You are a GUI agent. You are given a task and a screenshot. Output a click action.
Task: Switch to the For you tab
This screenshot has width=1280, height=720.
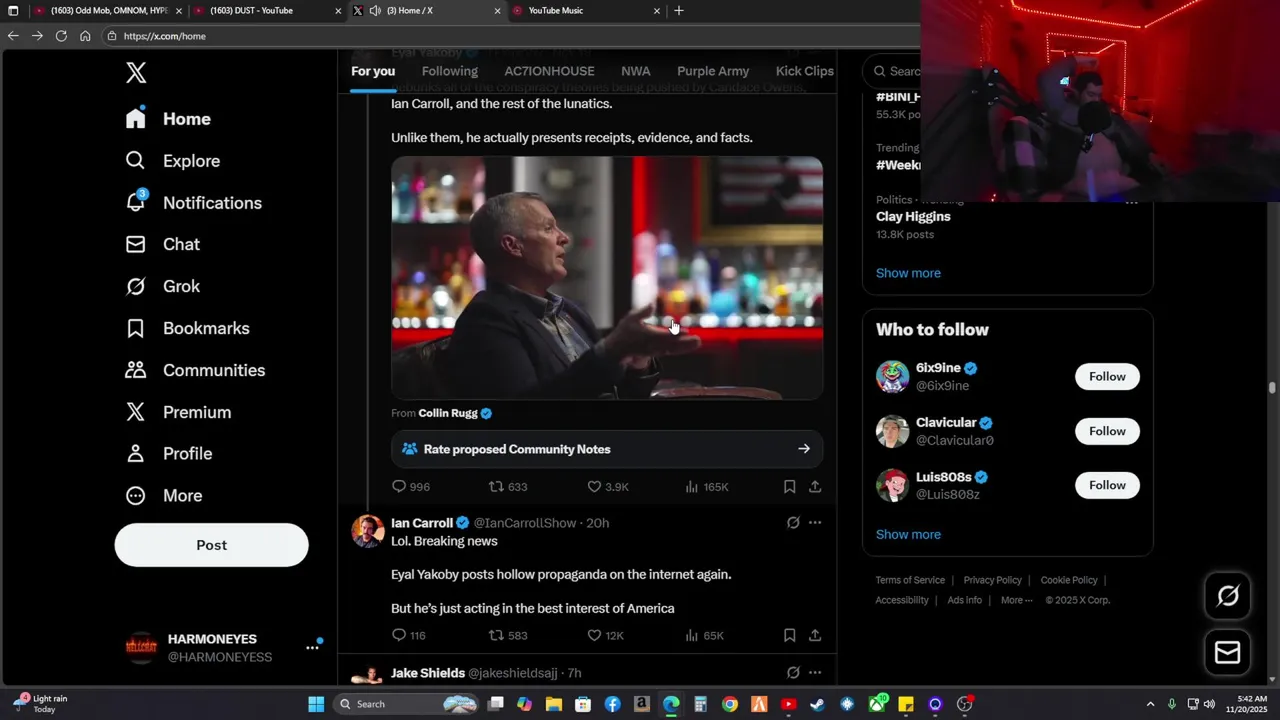373,71
